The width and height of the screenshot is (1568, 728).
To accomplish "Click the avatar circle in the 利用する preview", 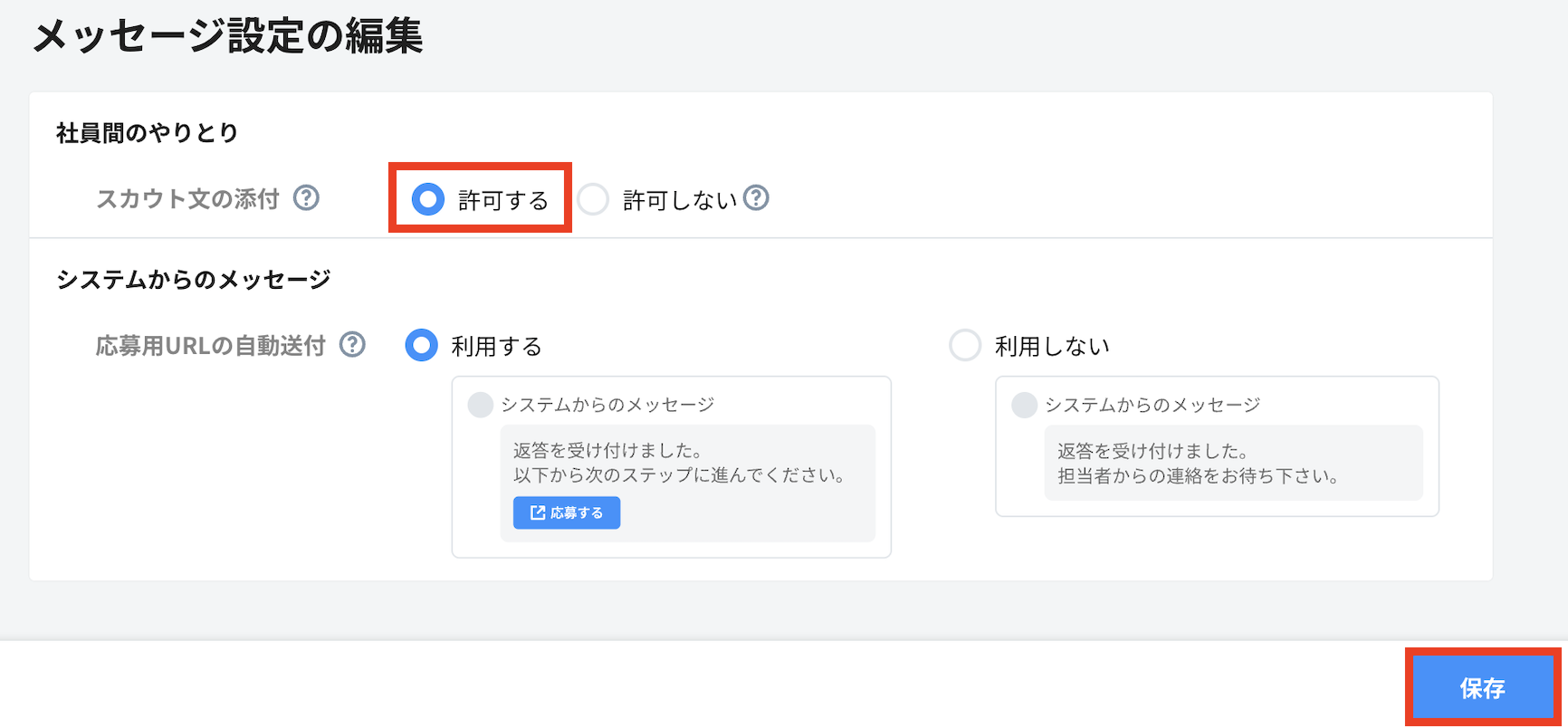I will pyautogui.click(x=480, y=405).
